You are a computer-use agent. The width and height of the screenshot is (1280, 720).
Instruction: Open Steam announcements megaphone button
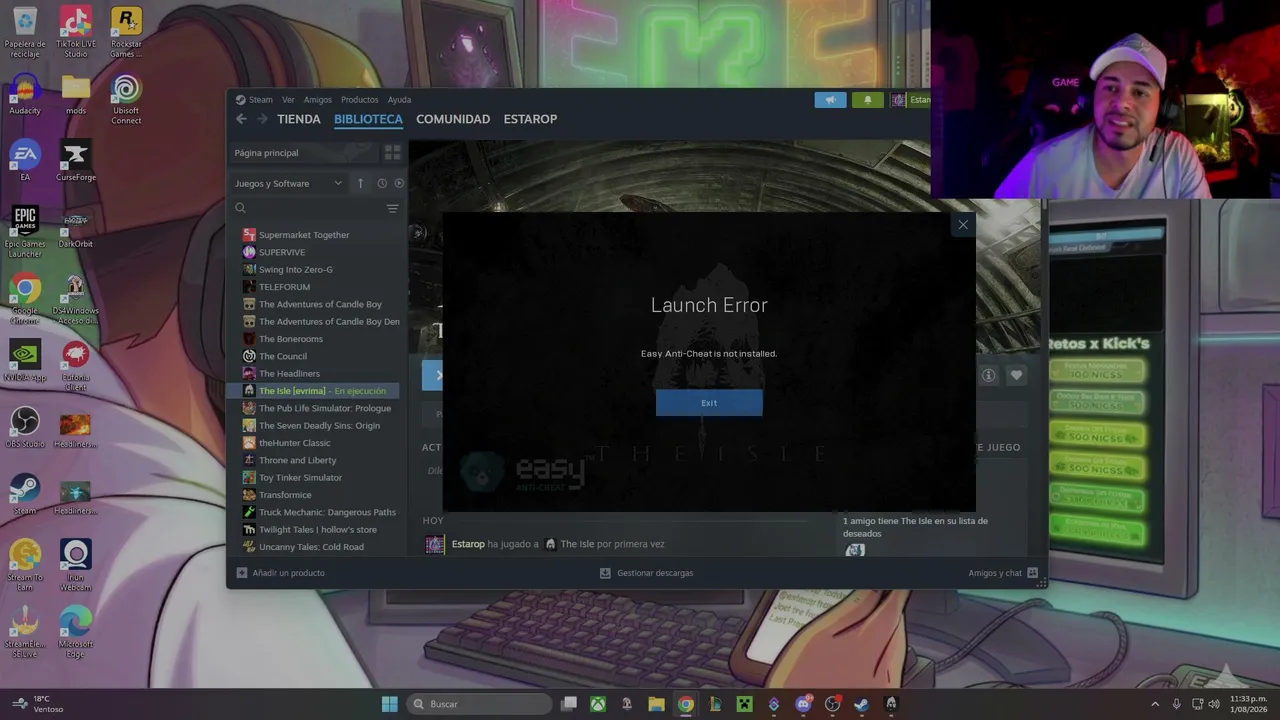coord(830,100)
